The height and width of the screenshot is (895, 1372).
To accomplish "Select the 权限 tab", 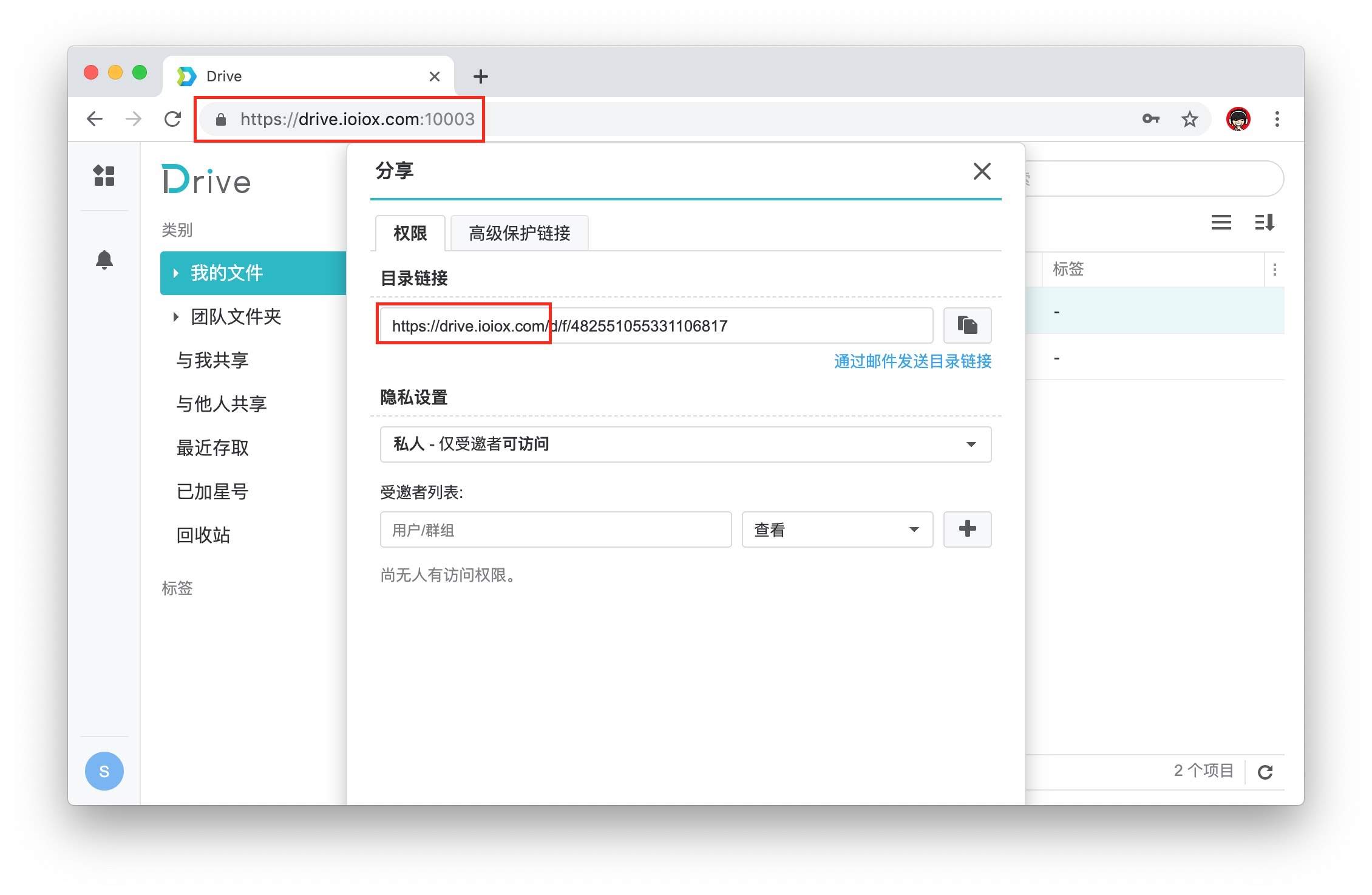I will point(410,233).
